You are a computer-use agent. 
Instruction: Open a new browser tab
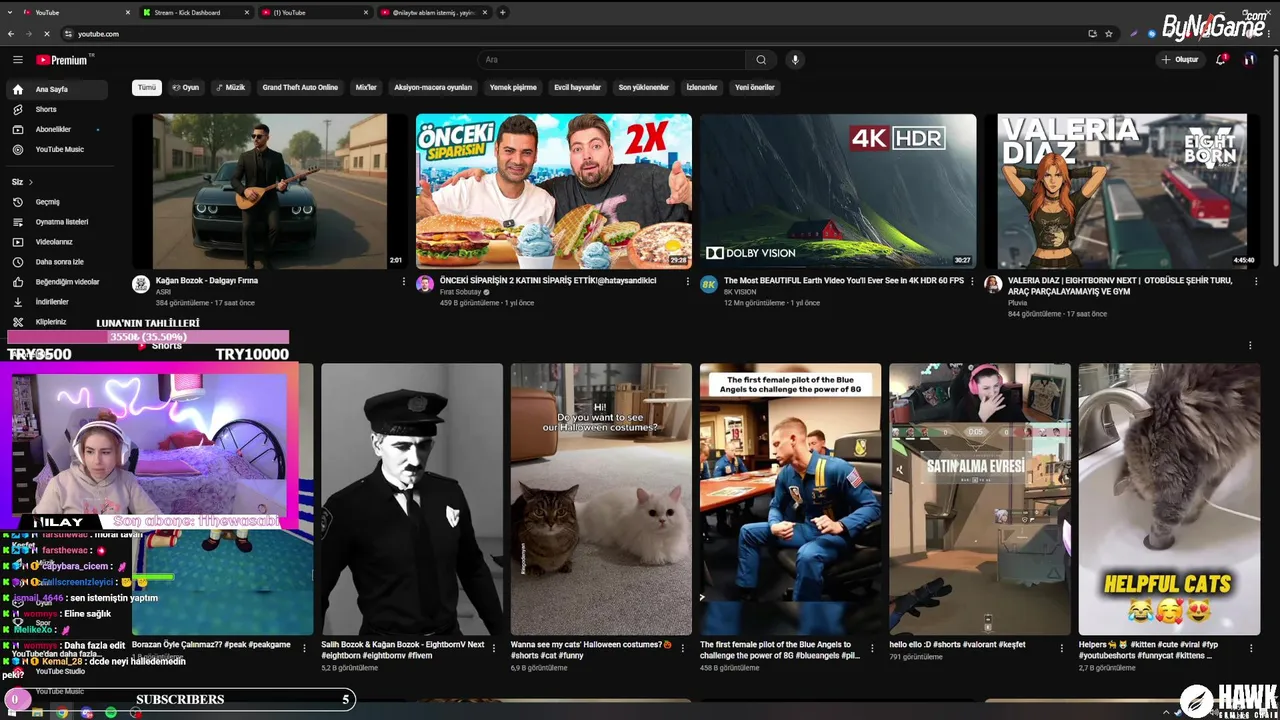pyautogui.click(x=502, y=12)
